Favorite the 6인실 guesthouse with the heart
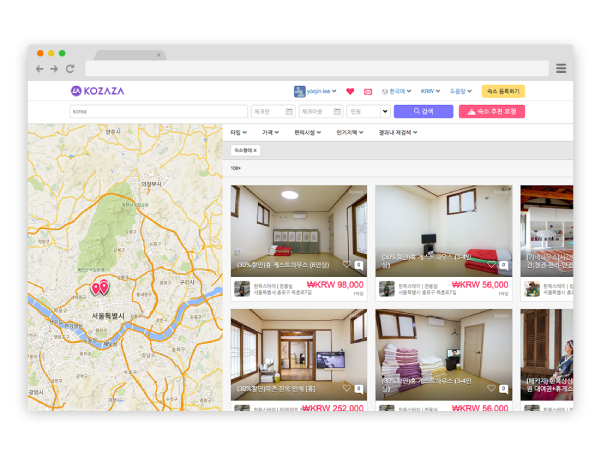The width and height of the screenshot is (600, 450). (347, 264)
